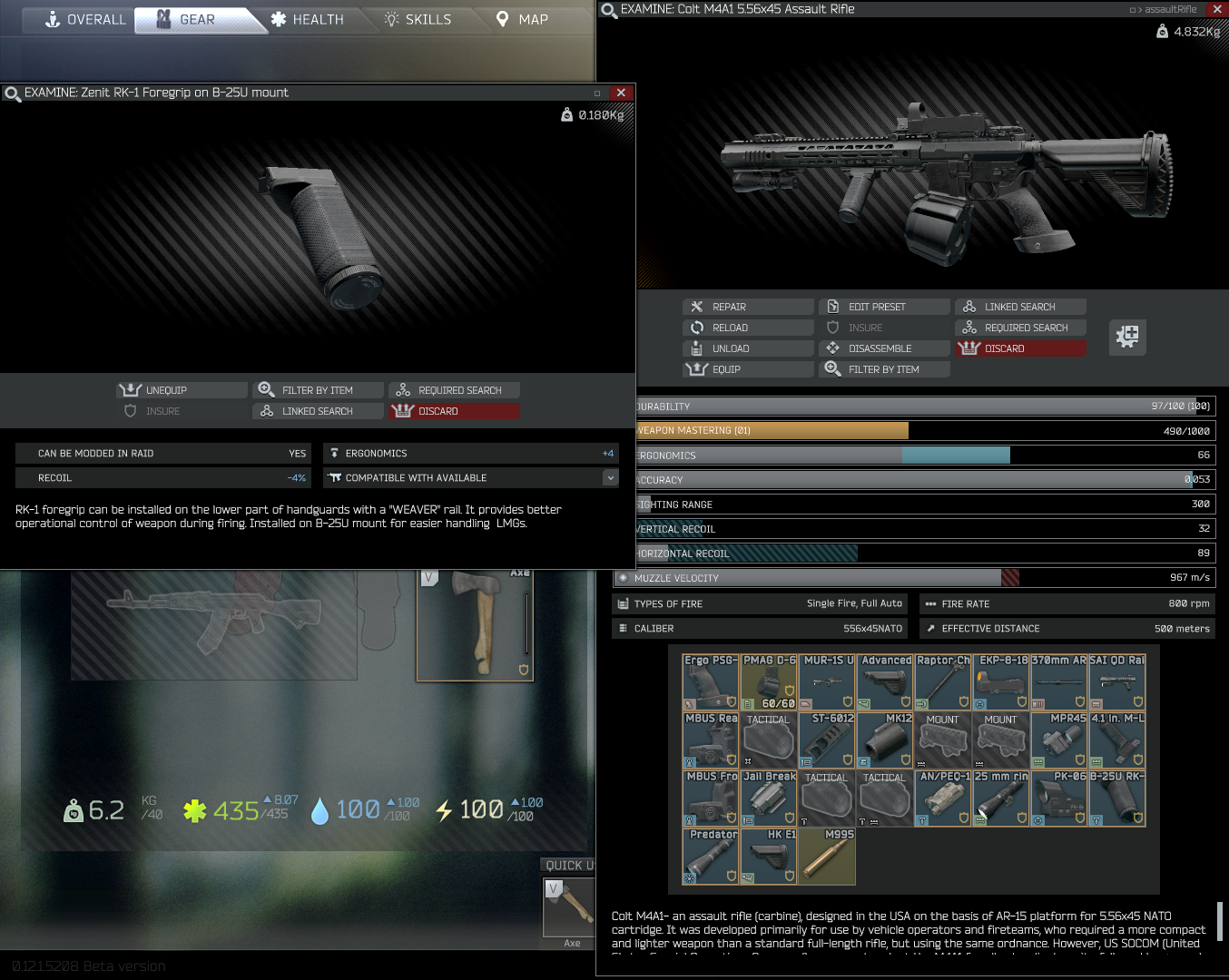The width and height of the screenshot is (1229, 980).
Task: Select the MBUS Rear sight icon
Action: pos(711,740)
